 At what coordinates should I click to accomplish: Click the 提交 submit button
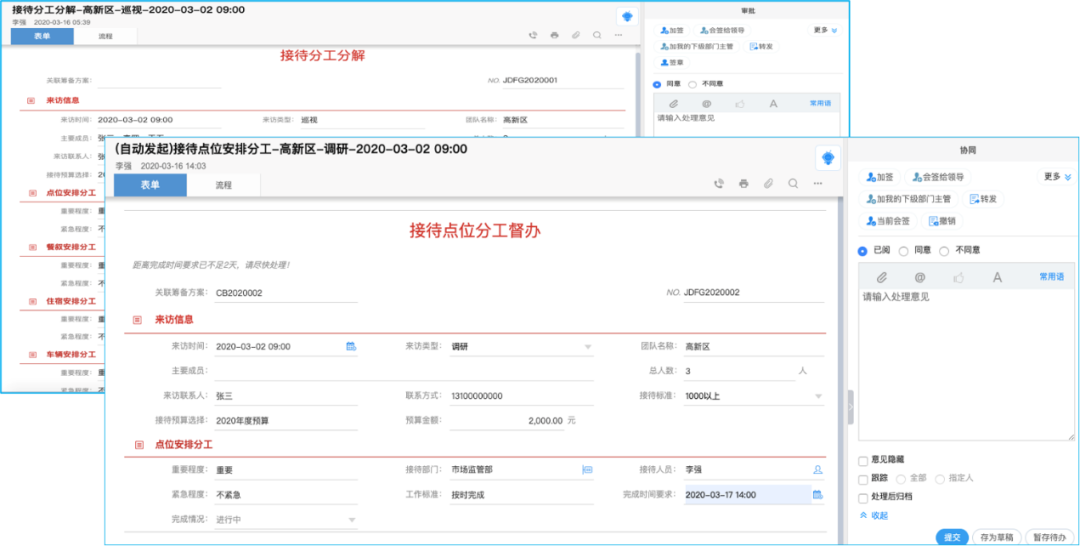click(x=952, y=537)
